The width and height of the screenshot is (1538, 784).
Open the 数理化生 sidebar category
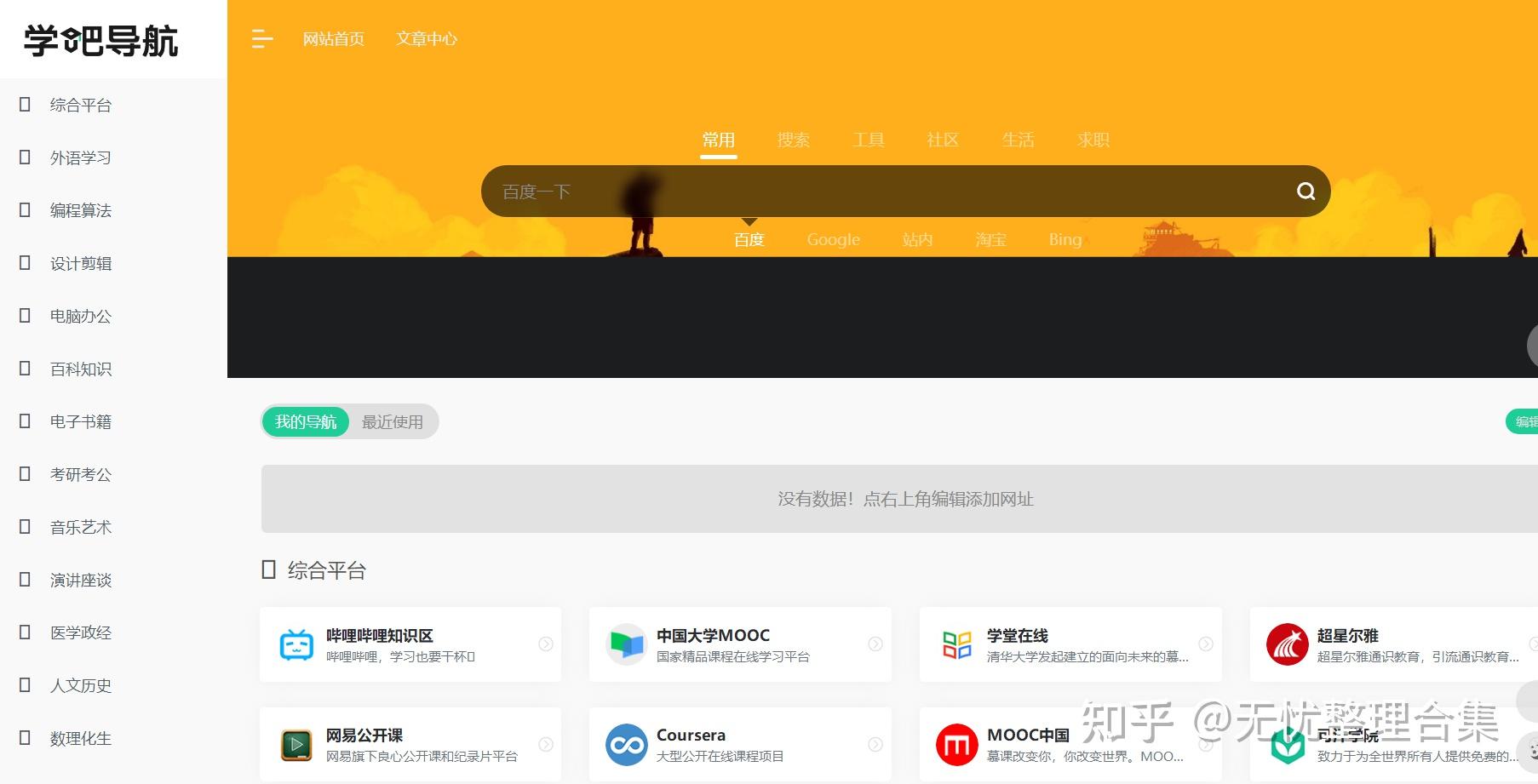pos(81,738)
